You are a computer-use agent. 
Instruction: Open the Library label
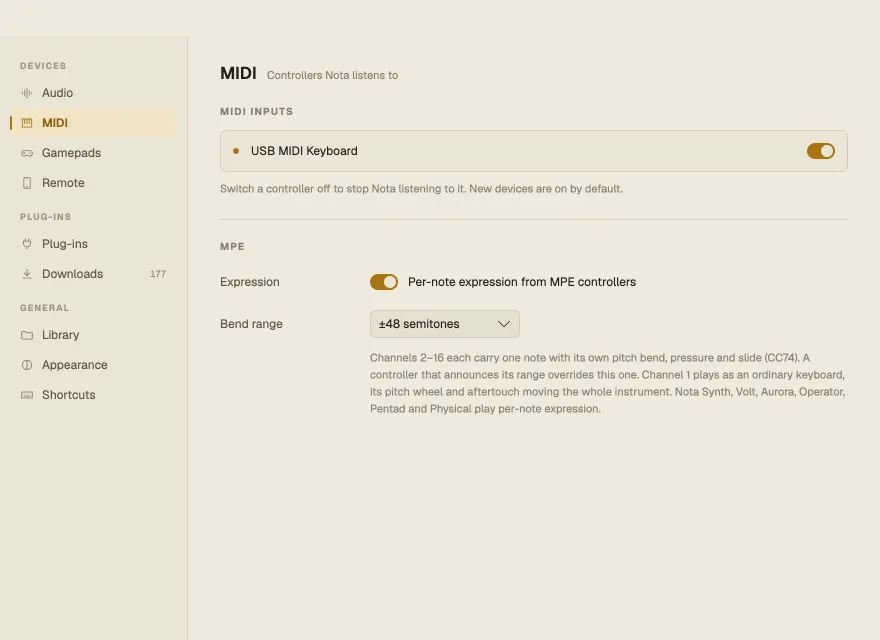61,335
